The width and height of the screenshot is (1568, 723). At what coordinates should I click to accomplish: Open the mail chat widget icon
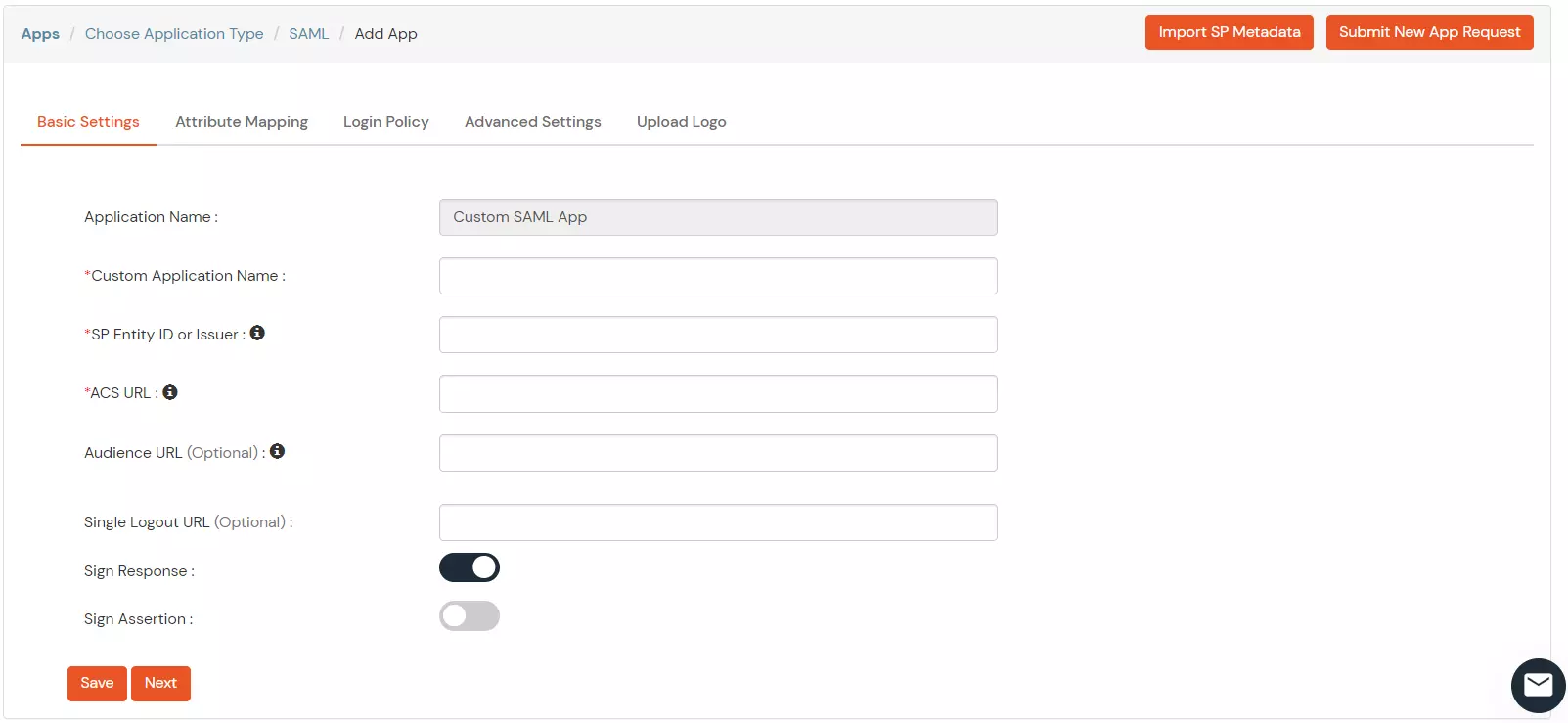click(x=1538, y=685)
